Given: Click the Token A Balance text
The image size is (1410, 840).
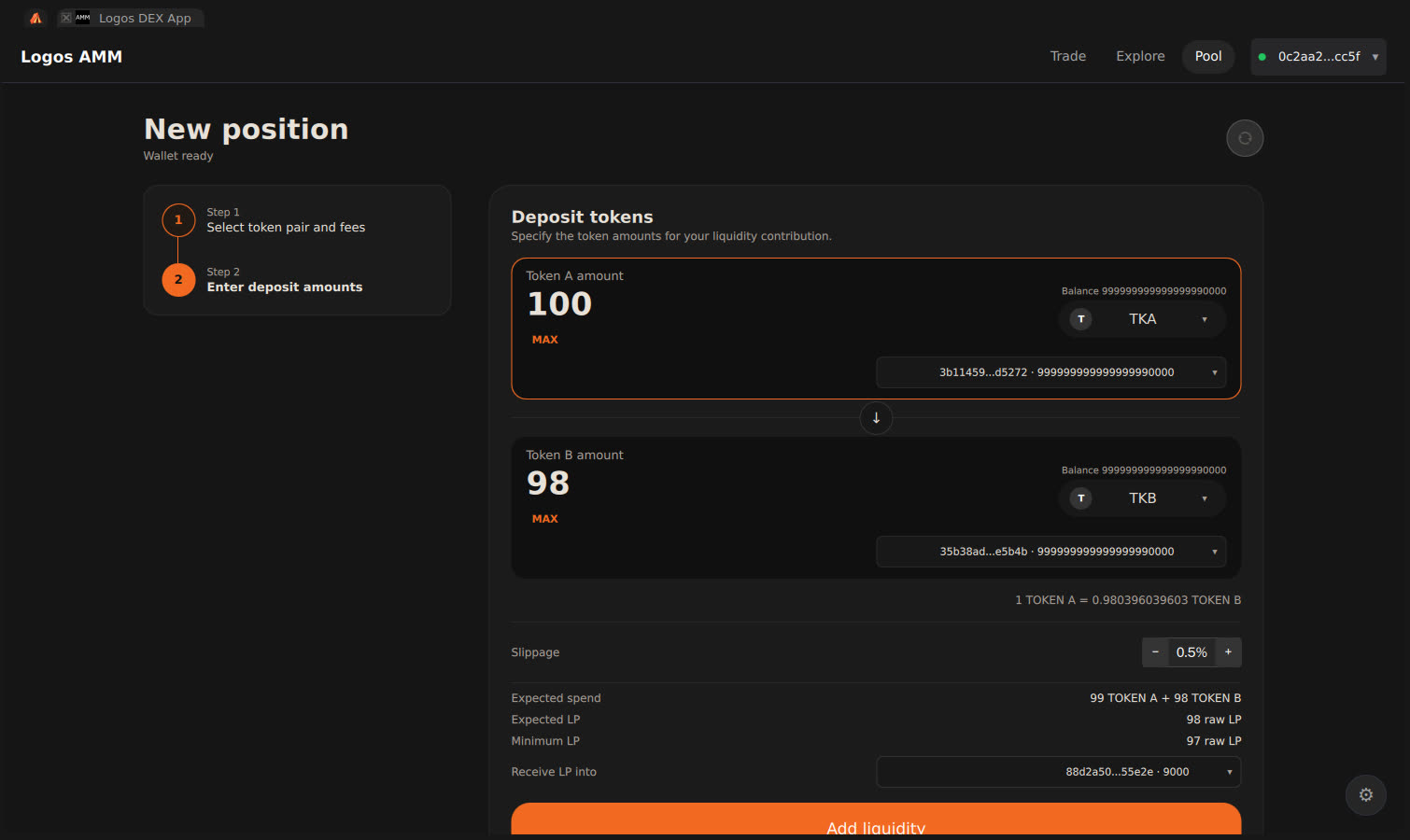Looking at the screenshot, I should click(1144, 291).
